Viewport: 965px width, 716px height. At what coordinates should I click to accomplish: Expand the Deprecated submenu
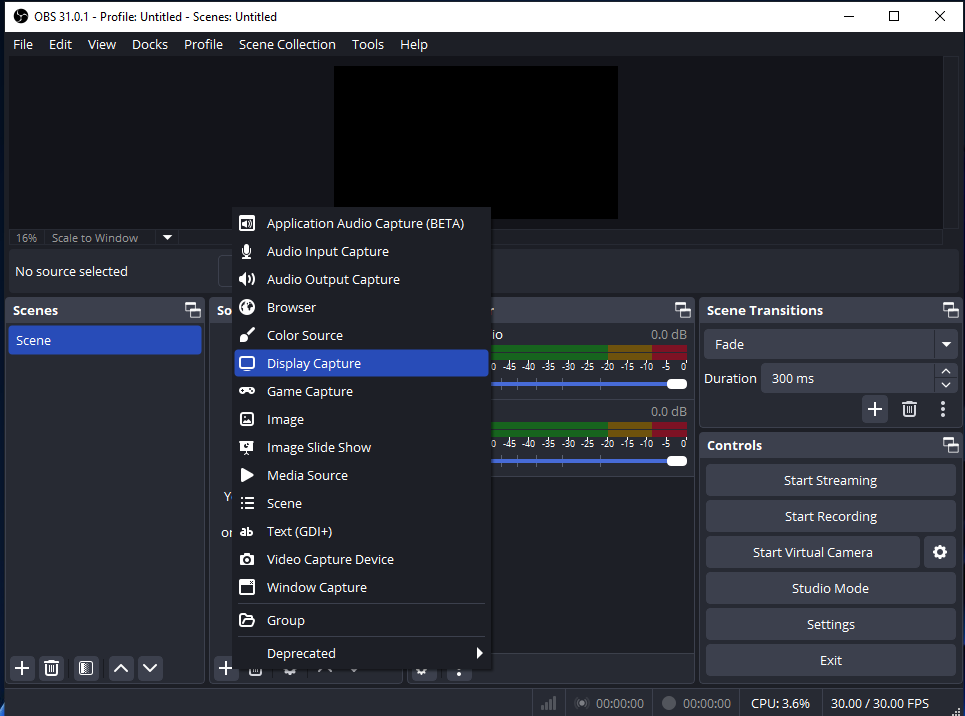point(479,653)
